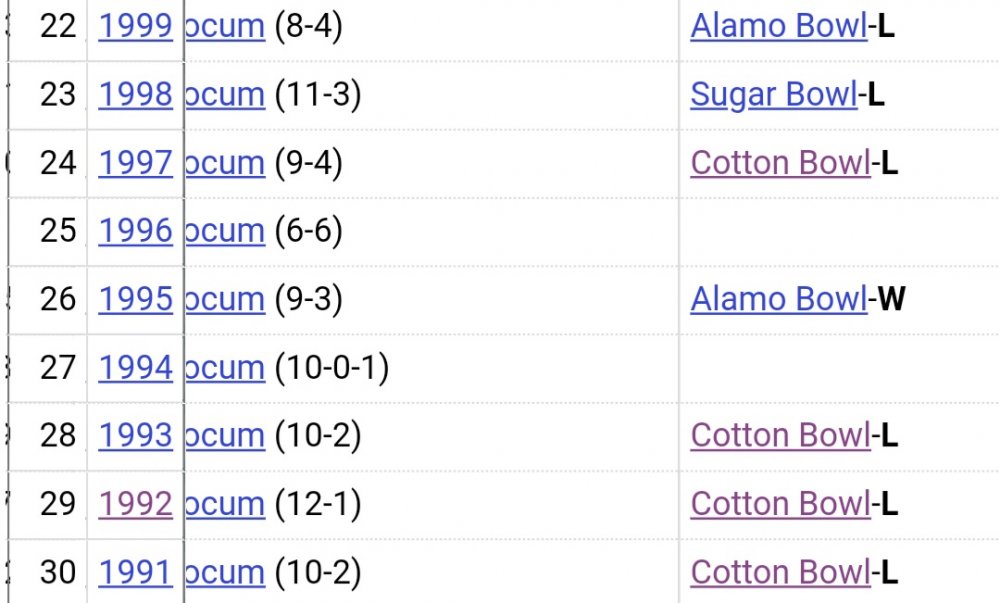Open coach link beside the (6-6) record

(x=226, y=231)
